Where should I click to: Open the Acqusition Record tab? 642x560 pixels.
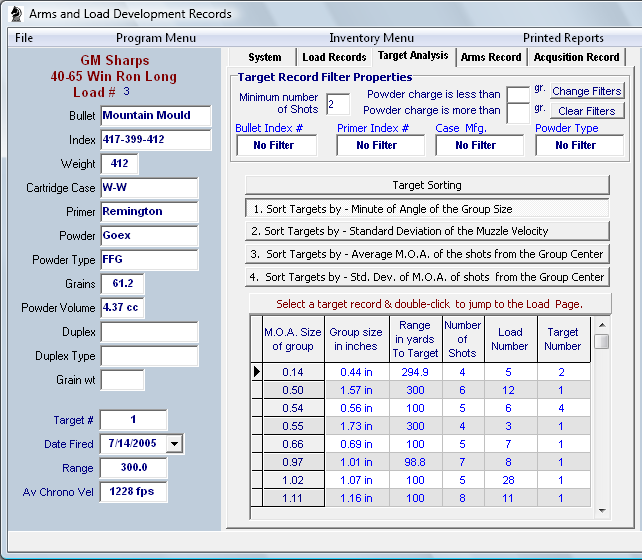[x=576, y=57]
